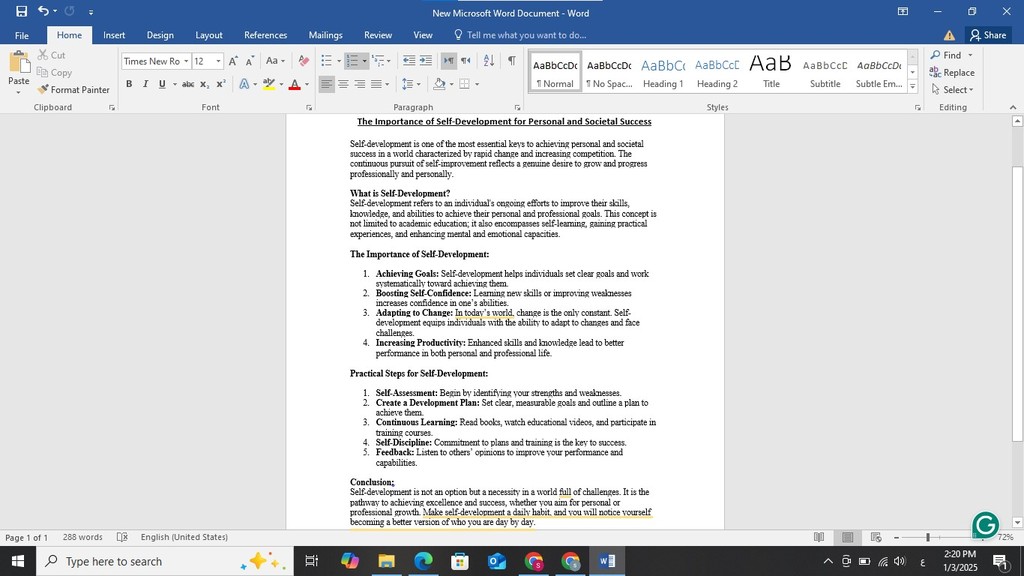Clear all formatting from the selection
This screenshot has height=576, width=1024.
[304, 61]
